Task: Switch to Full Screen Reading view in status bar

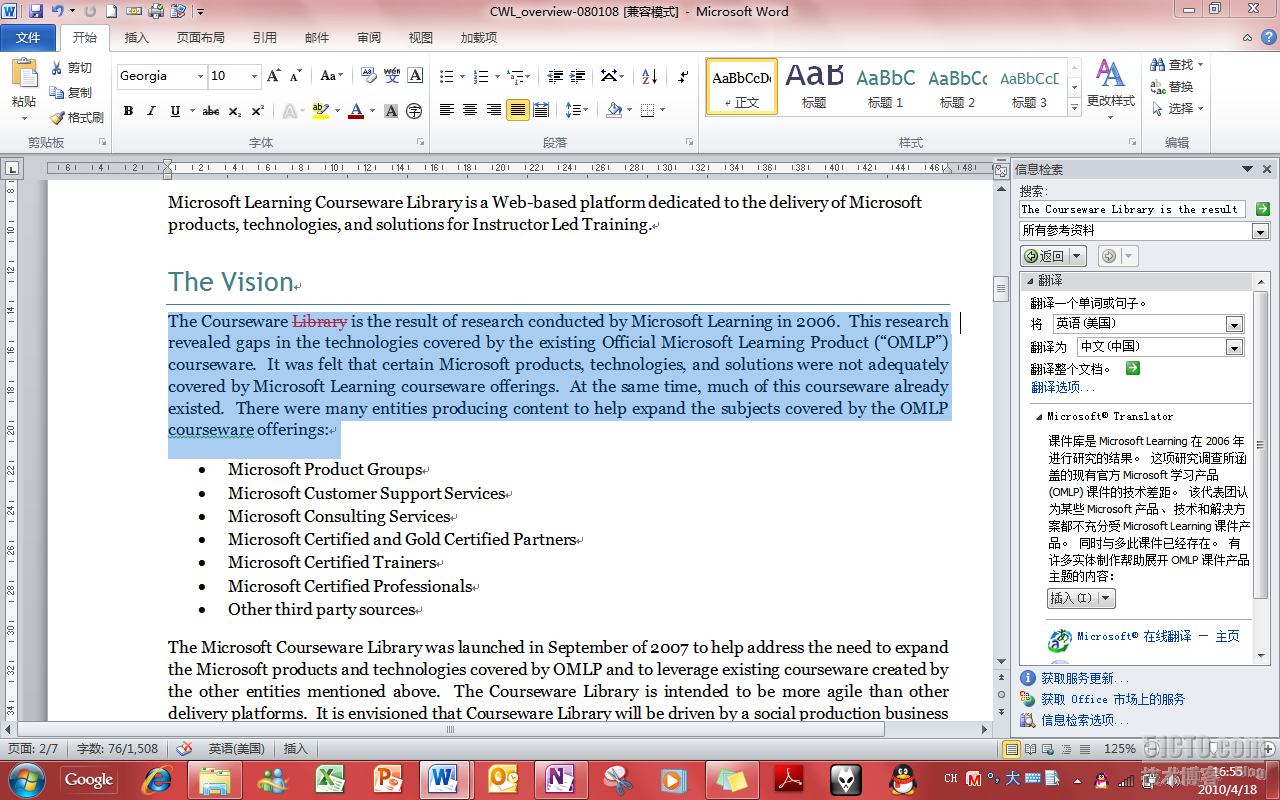Action: (1030, 748)
